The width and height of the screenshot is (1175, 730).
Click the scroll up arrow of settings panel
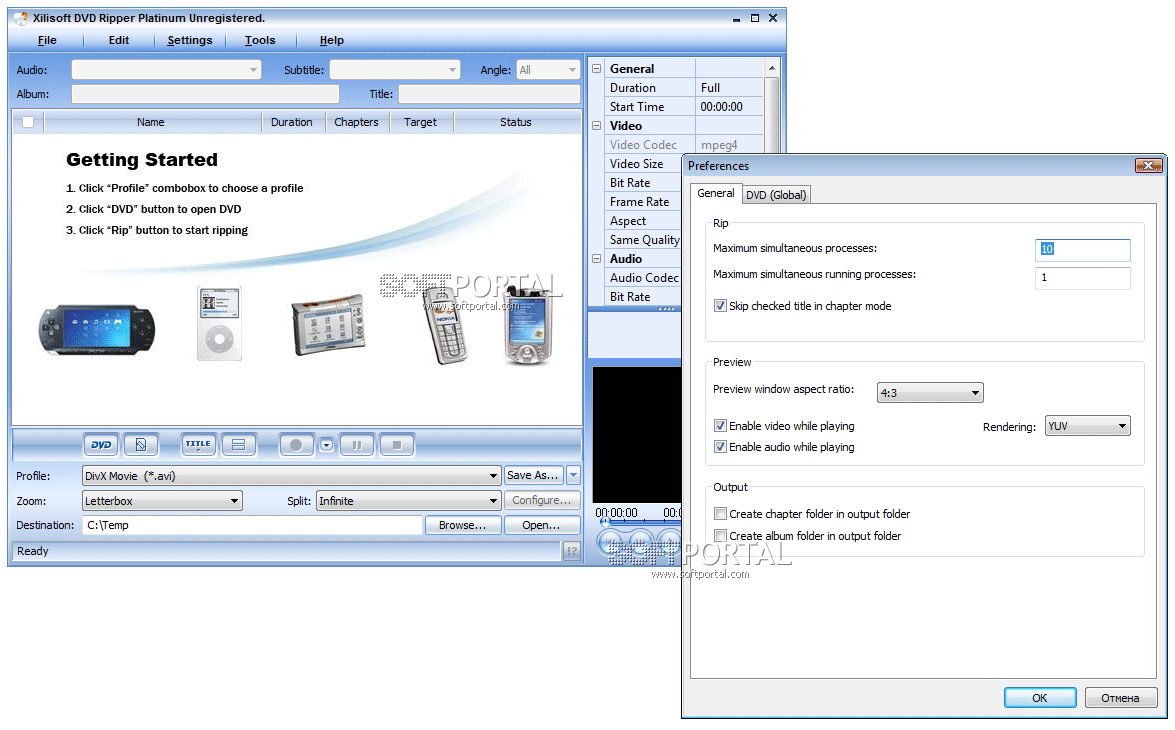[x=772, y=68]
